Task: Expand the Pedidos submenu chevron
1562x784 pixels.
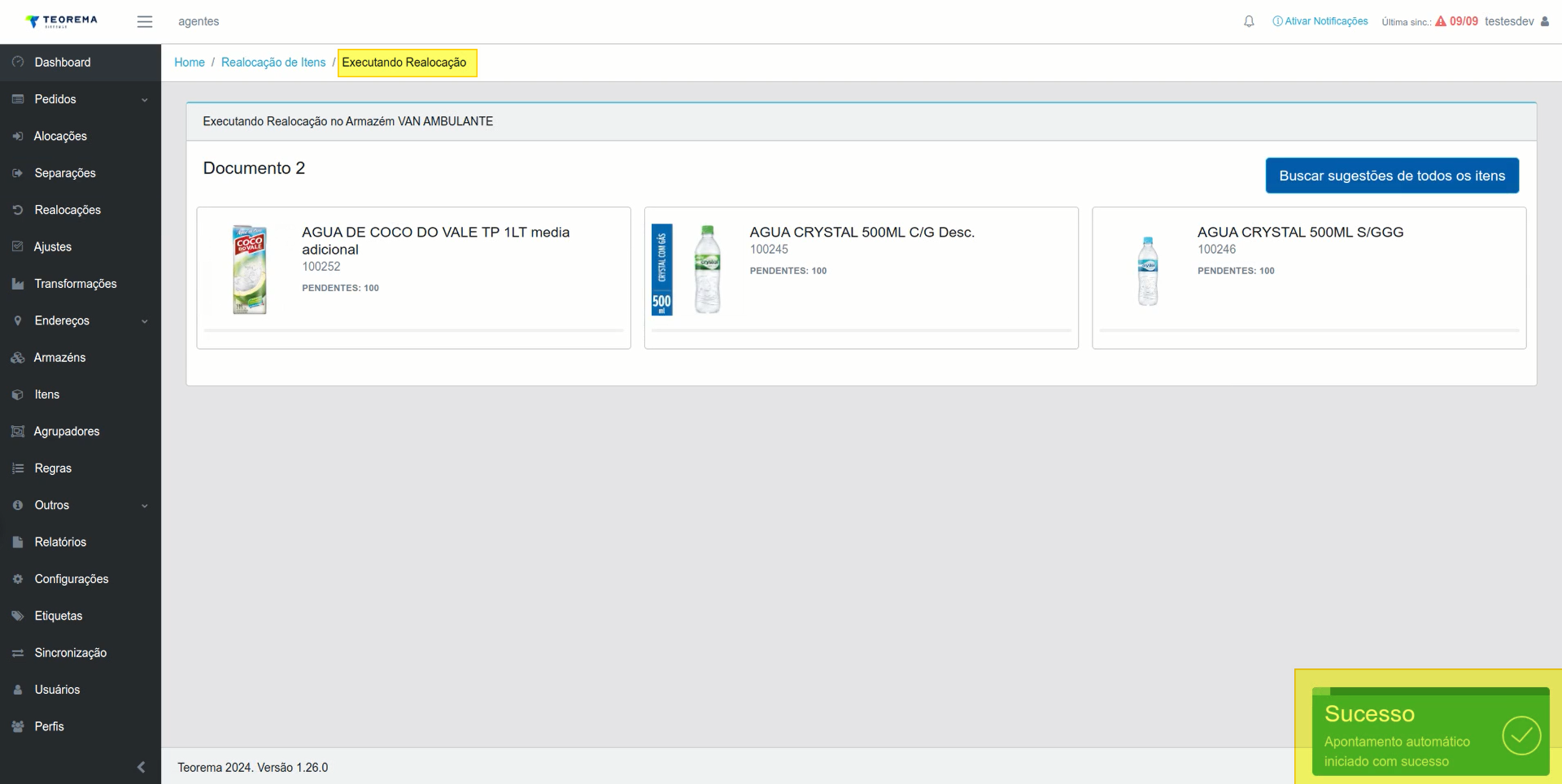Action: pyautogui.click(x=145, y=100)
